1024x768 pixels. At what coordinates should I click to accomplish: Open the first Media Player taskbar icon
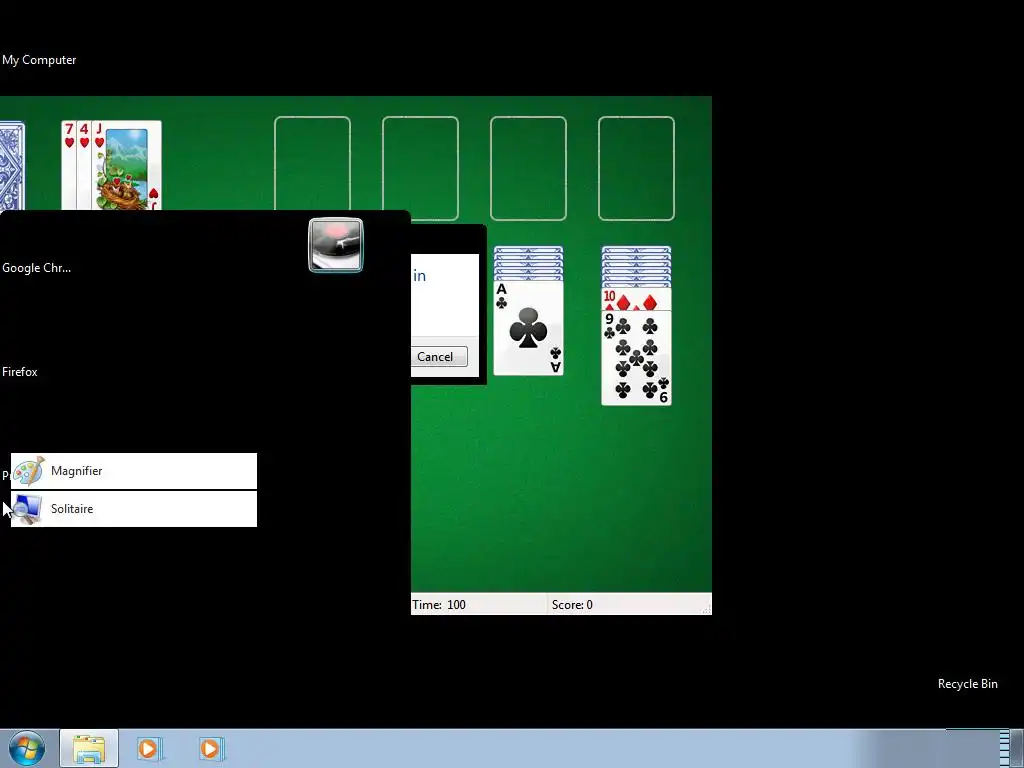point(149,748)
